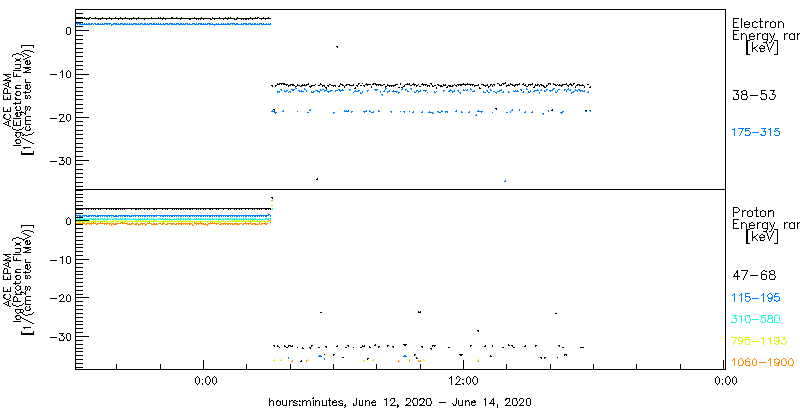
Task: Click the 0 tick on proton flux axis
Action: (68, 221)
